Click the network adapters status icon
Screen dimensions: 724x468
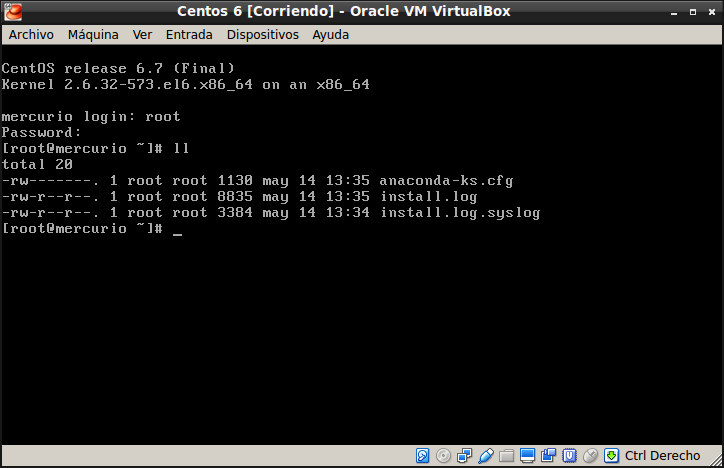coord(465,456)
